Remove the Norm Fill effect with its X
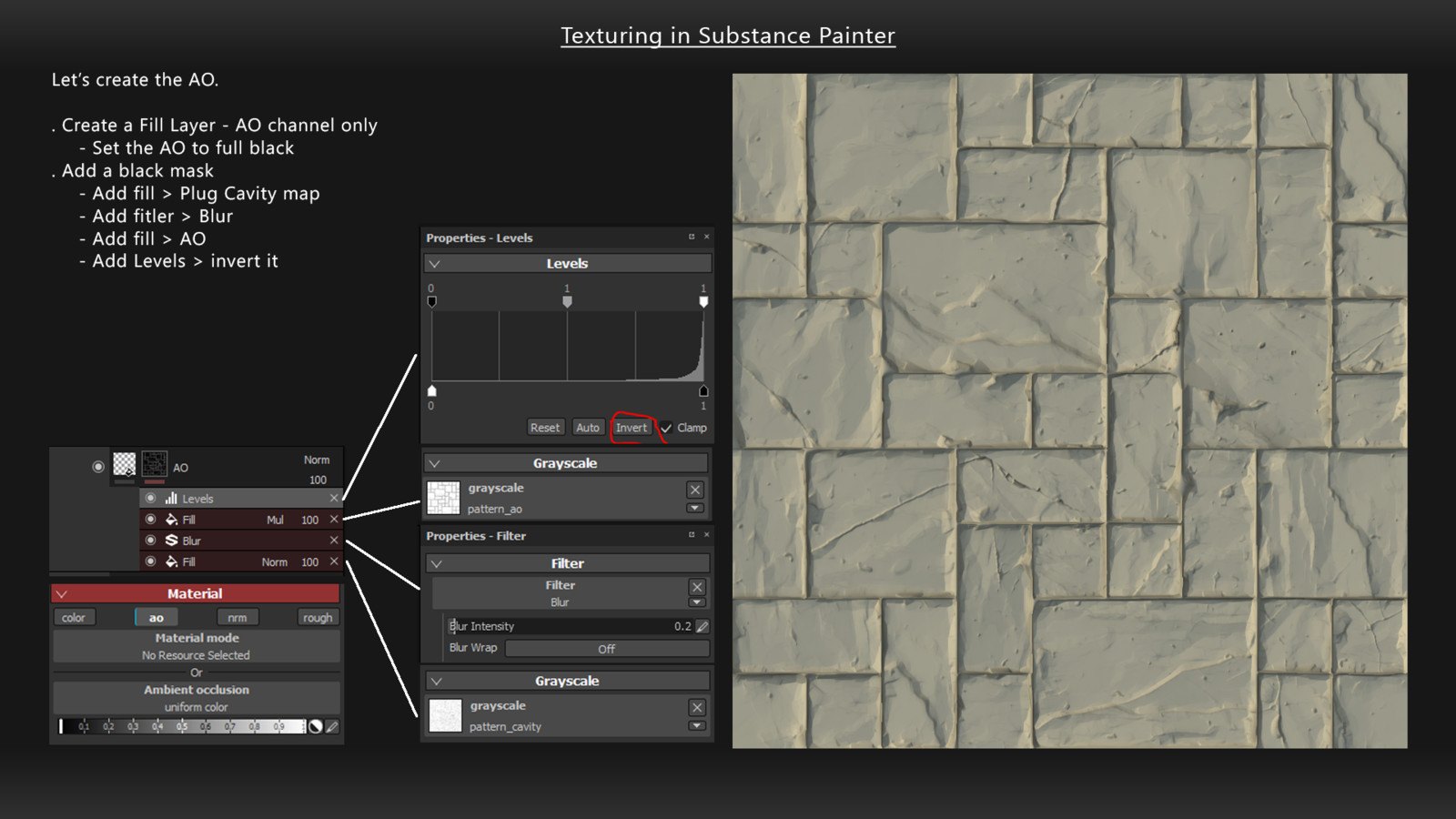 (334, 561)
